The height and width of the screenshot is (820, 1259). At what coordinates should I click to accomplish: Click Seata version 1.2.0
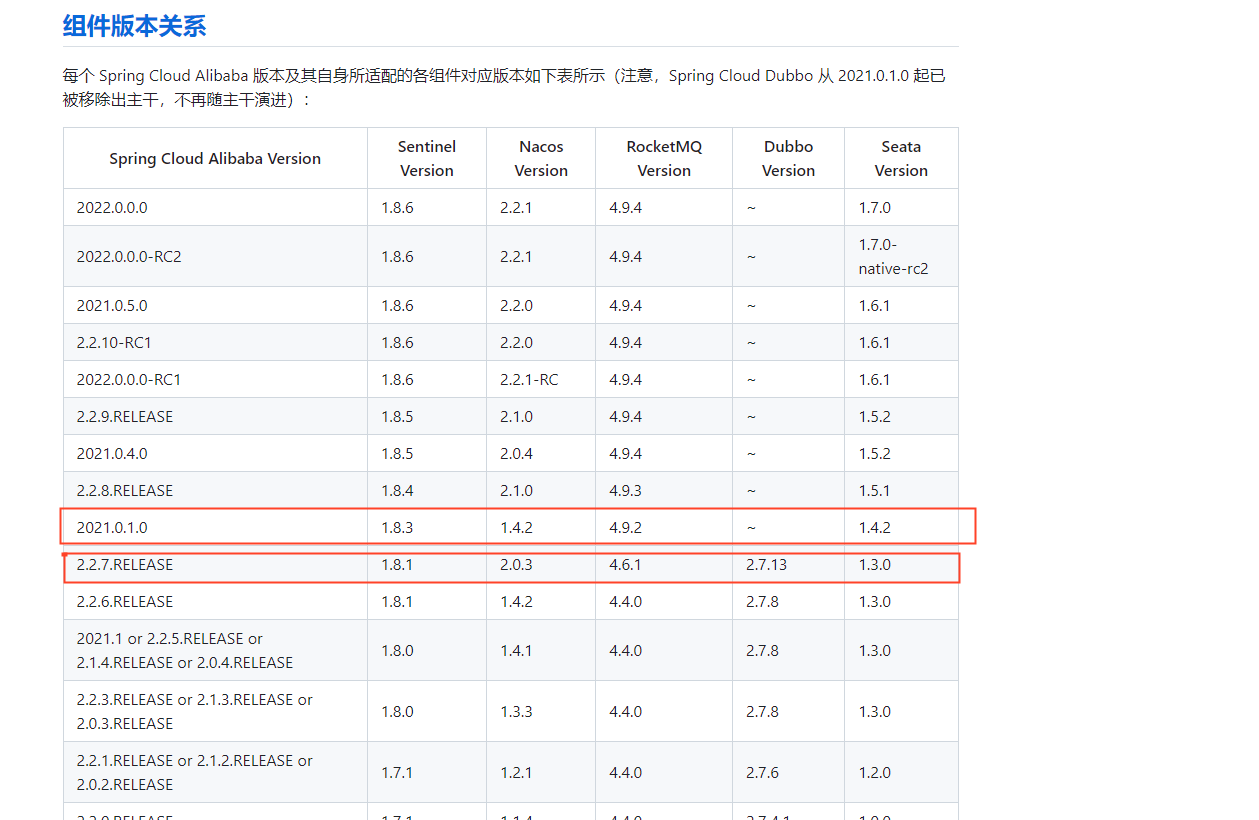pos(874,772)
